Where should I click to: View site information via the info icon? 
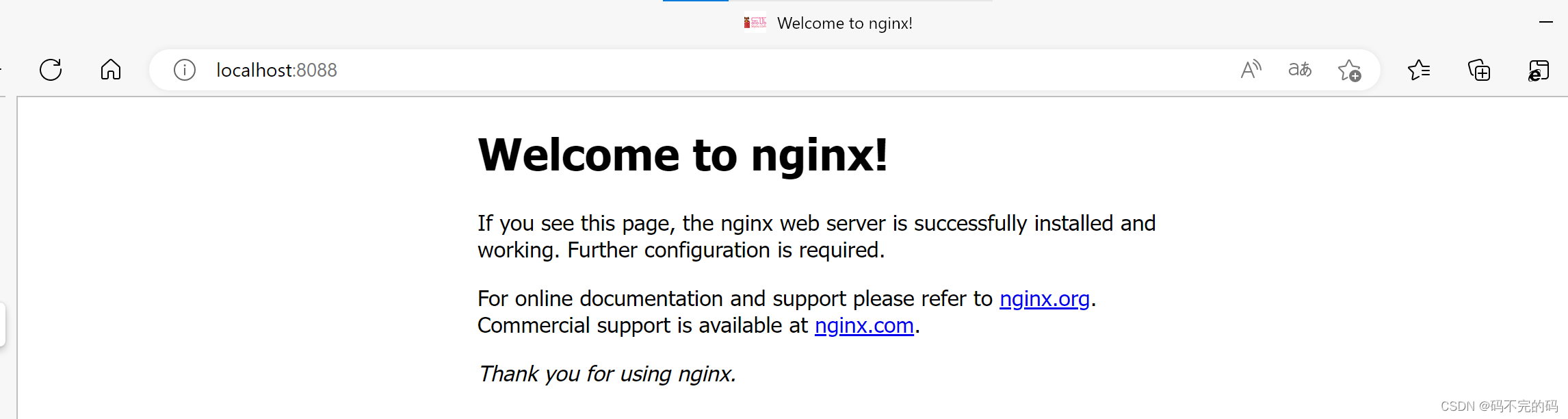click(x=185, y=70)
